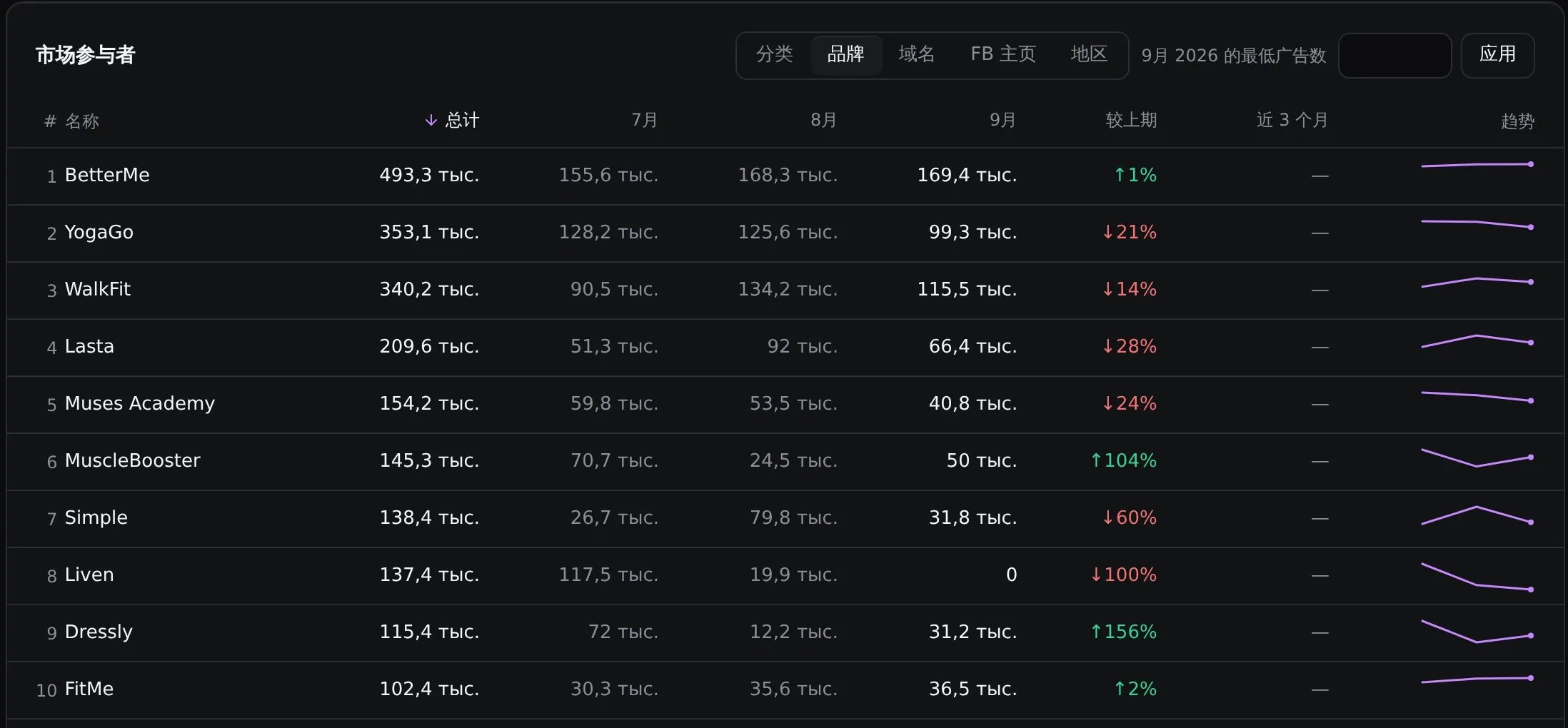This screenshot has width=1568, height=728.
Task: Select the Dressly brand name
Action: 99,632
